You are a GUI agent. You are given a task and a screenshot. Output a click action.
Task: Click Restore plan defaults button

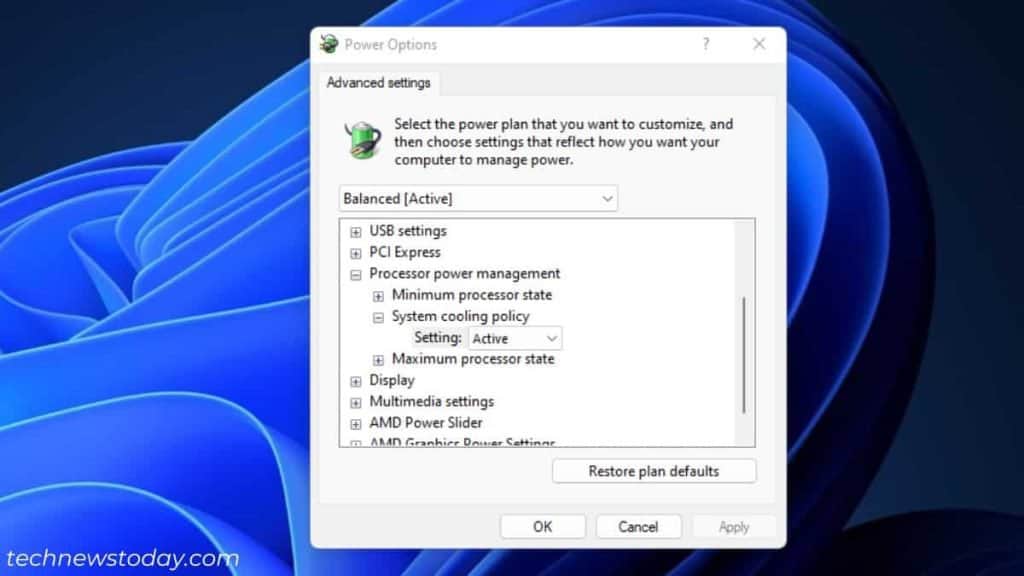click(x=654, y=472)
